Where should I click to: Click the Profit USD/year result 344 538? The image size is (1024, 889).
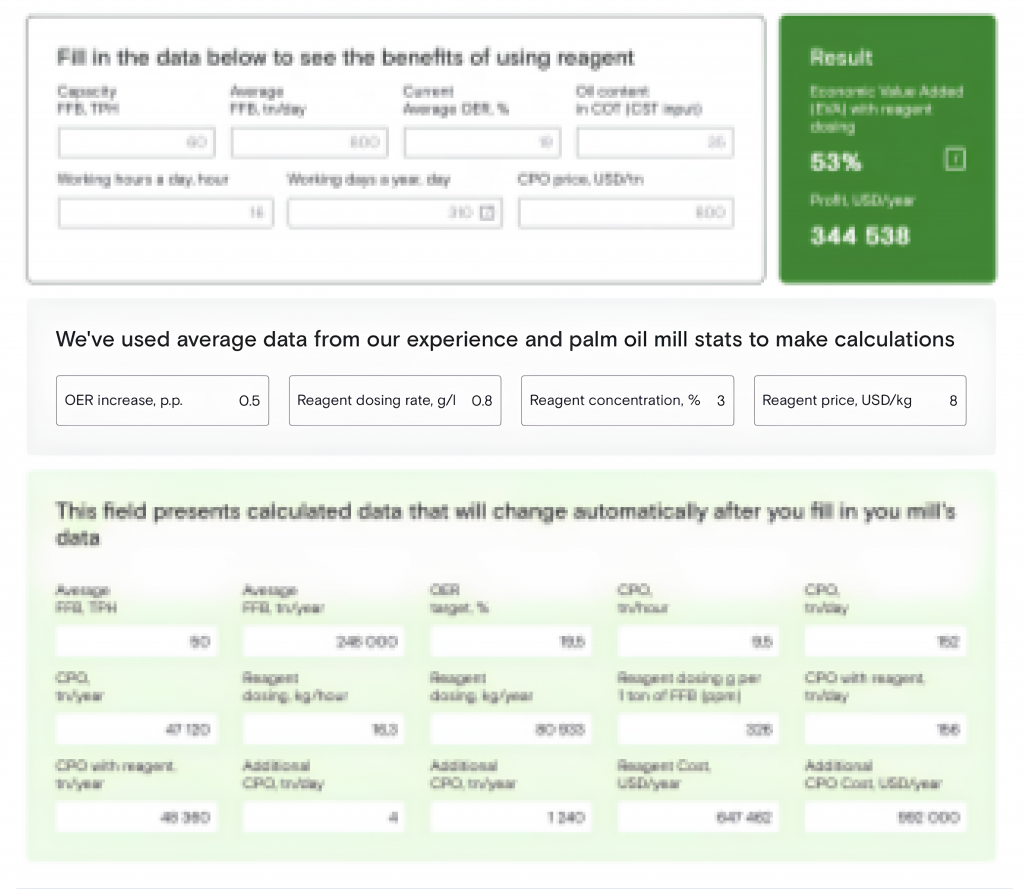[859, 236]
